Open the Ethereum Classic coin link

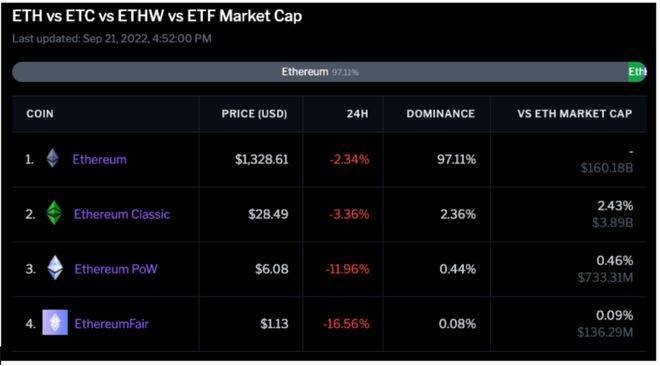[122, 214]
